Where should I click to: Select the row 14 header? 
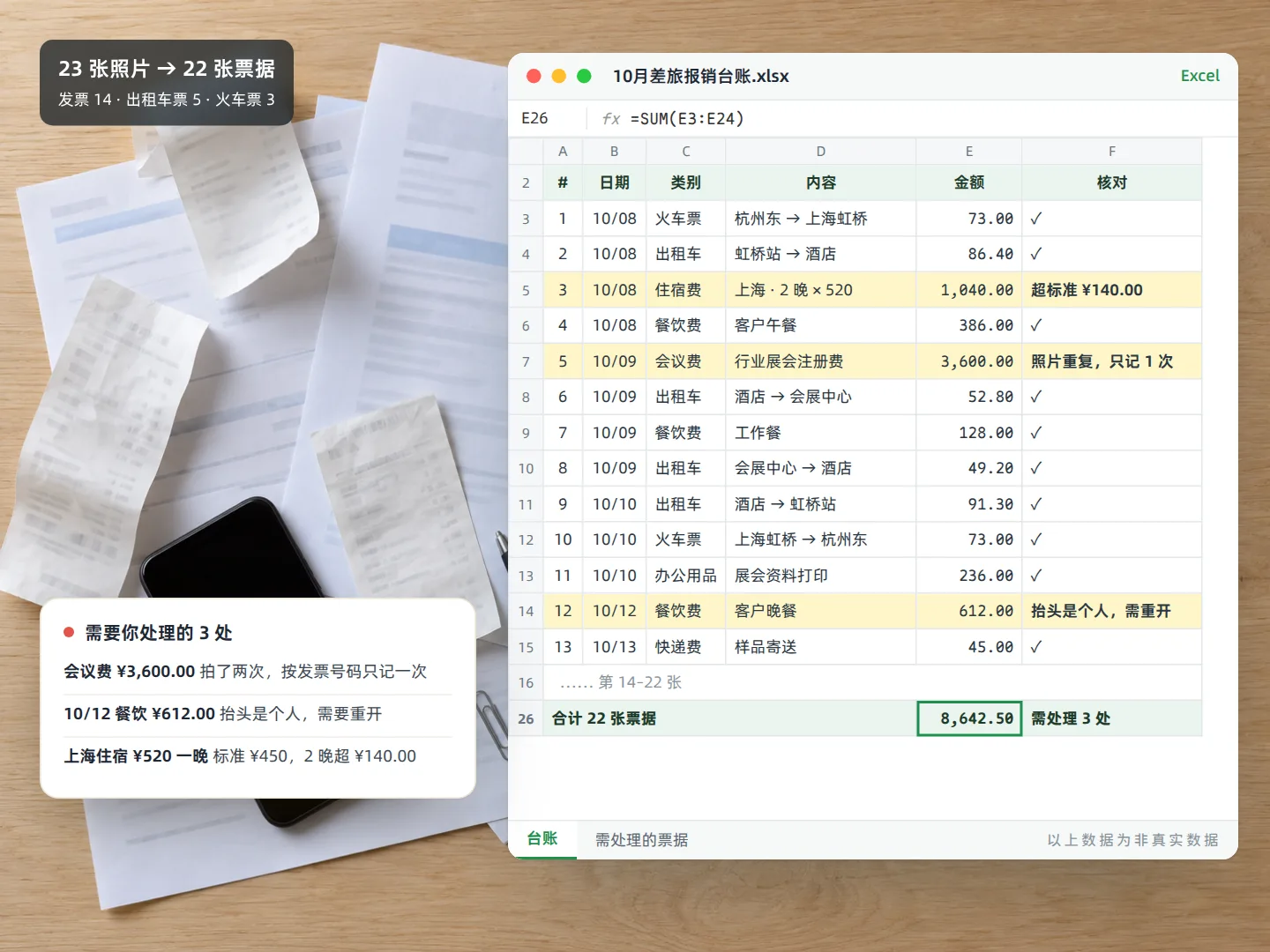[x=526, y=611]
